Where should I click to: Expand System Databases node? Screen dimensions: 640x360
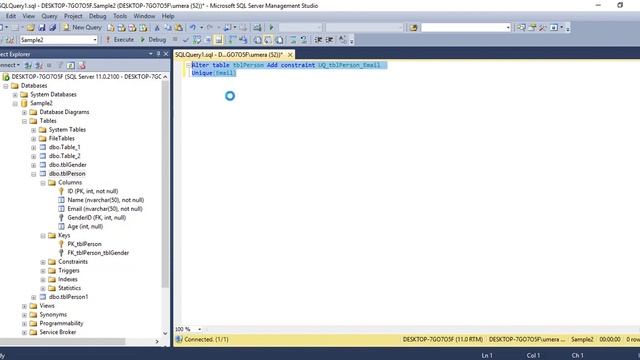15,95
